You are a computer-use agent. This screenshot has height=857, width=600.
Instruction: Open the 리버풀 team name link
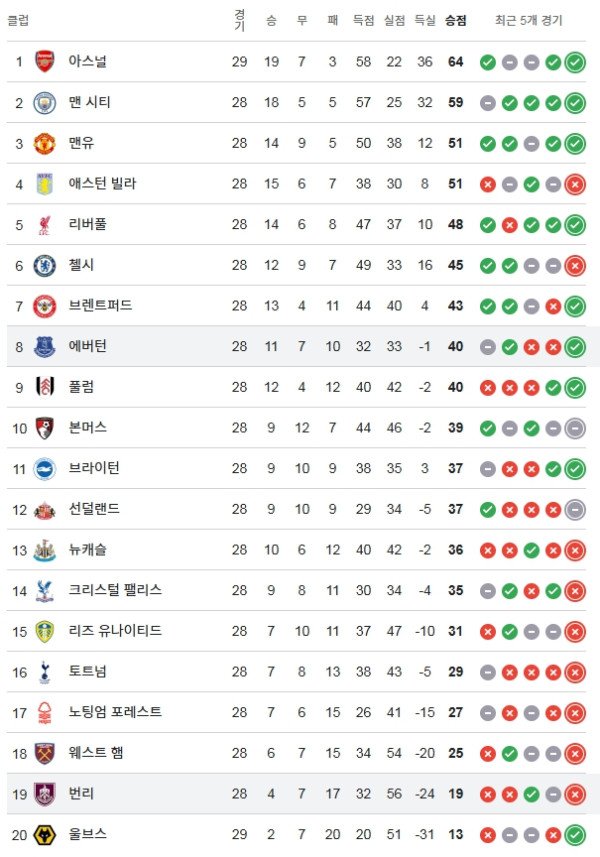90,222
